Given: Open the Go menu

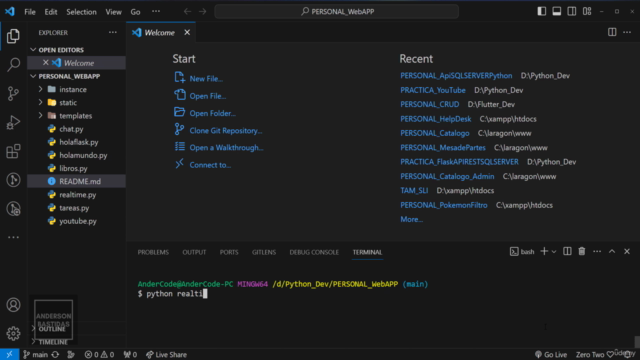Looking at the screenshot, I should (135, 12).
